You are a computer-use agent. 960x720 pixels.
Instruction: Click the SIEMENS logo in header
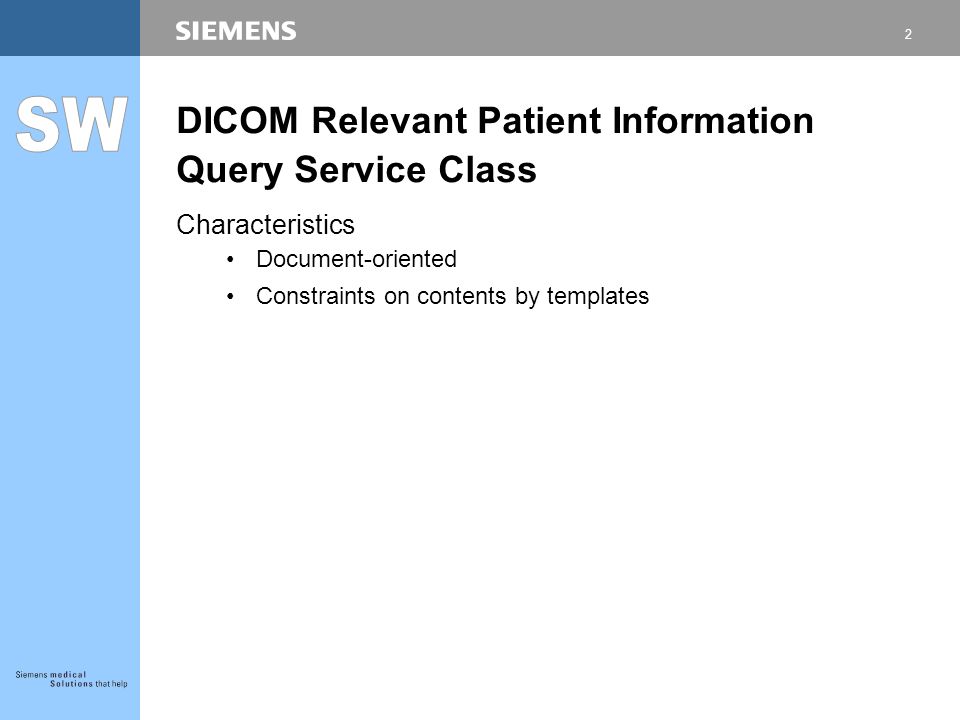coord(236,31)
